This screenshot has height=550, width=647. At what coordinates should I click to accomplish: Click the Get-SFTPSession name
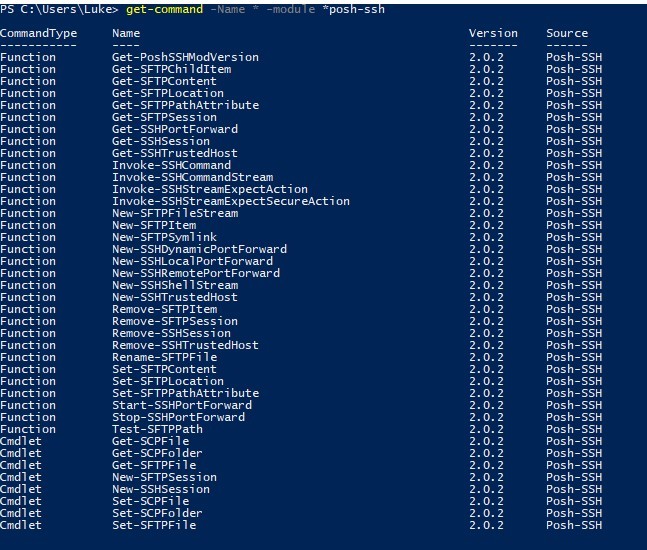(x=164, y=117)
